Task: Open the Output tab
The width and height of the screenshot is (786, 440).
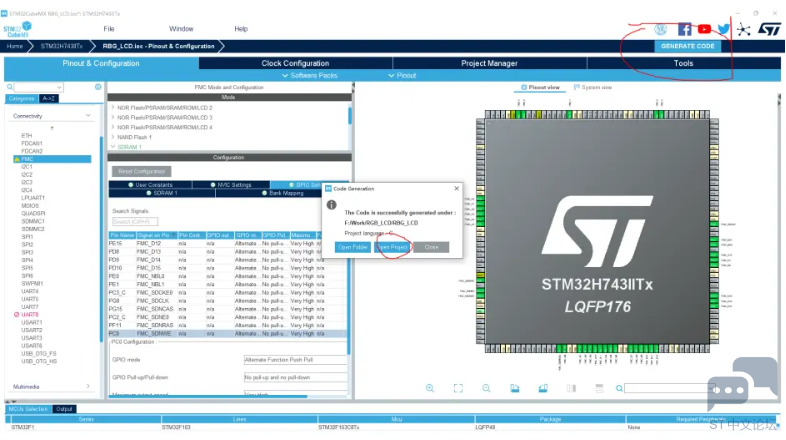Action: (x=64, y=409)
